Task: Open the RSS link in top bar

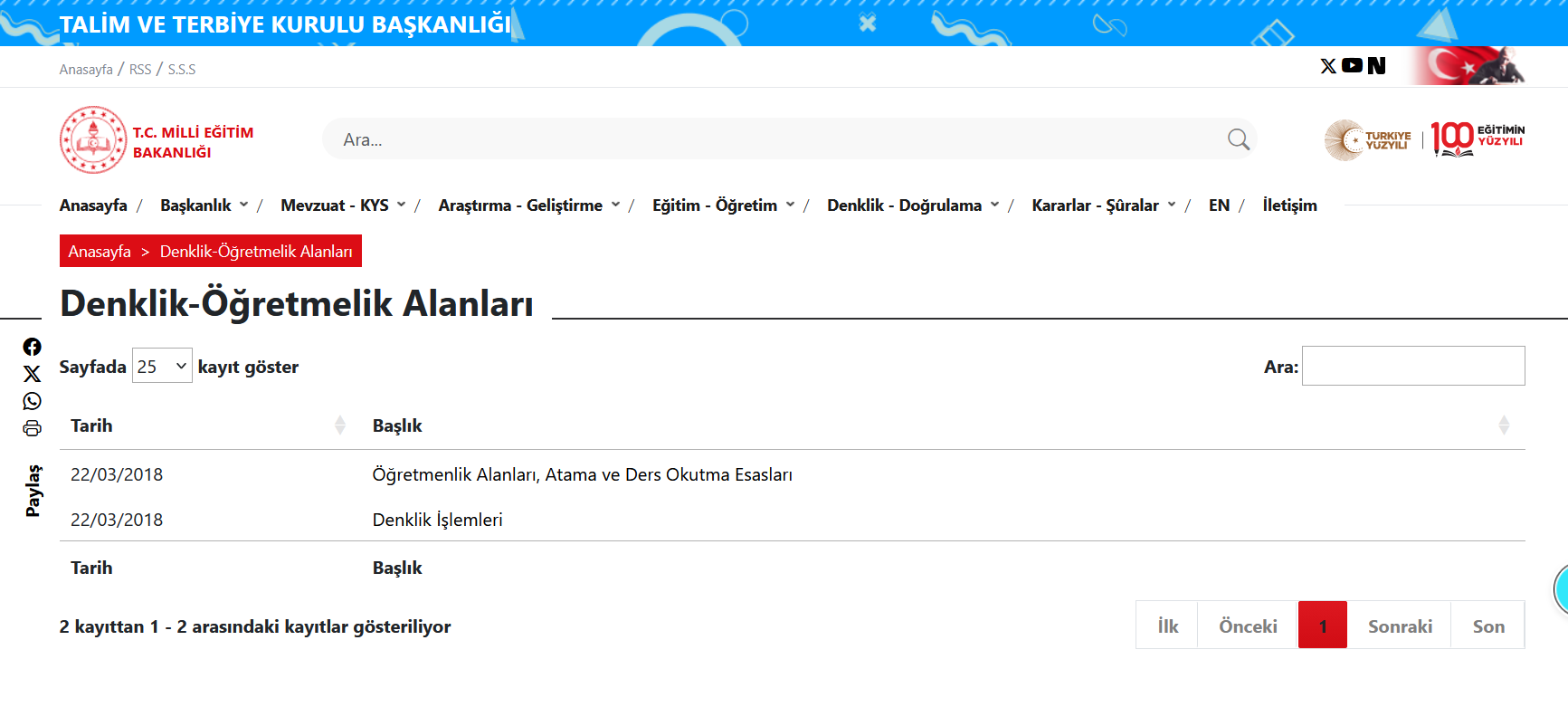Action: (140, 70)
